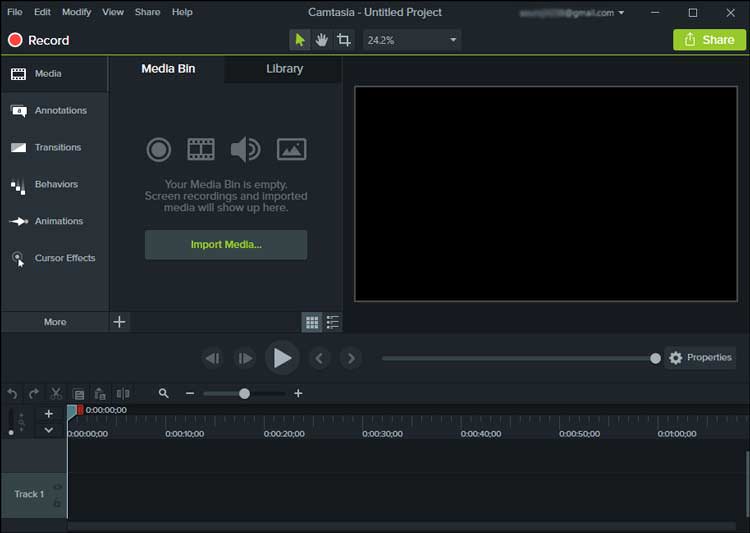Open the File menu
This screenshot has height=533, width=750.
coord(15,12)
